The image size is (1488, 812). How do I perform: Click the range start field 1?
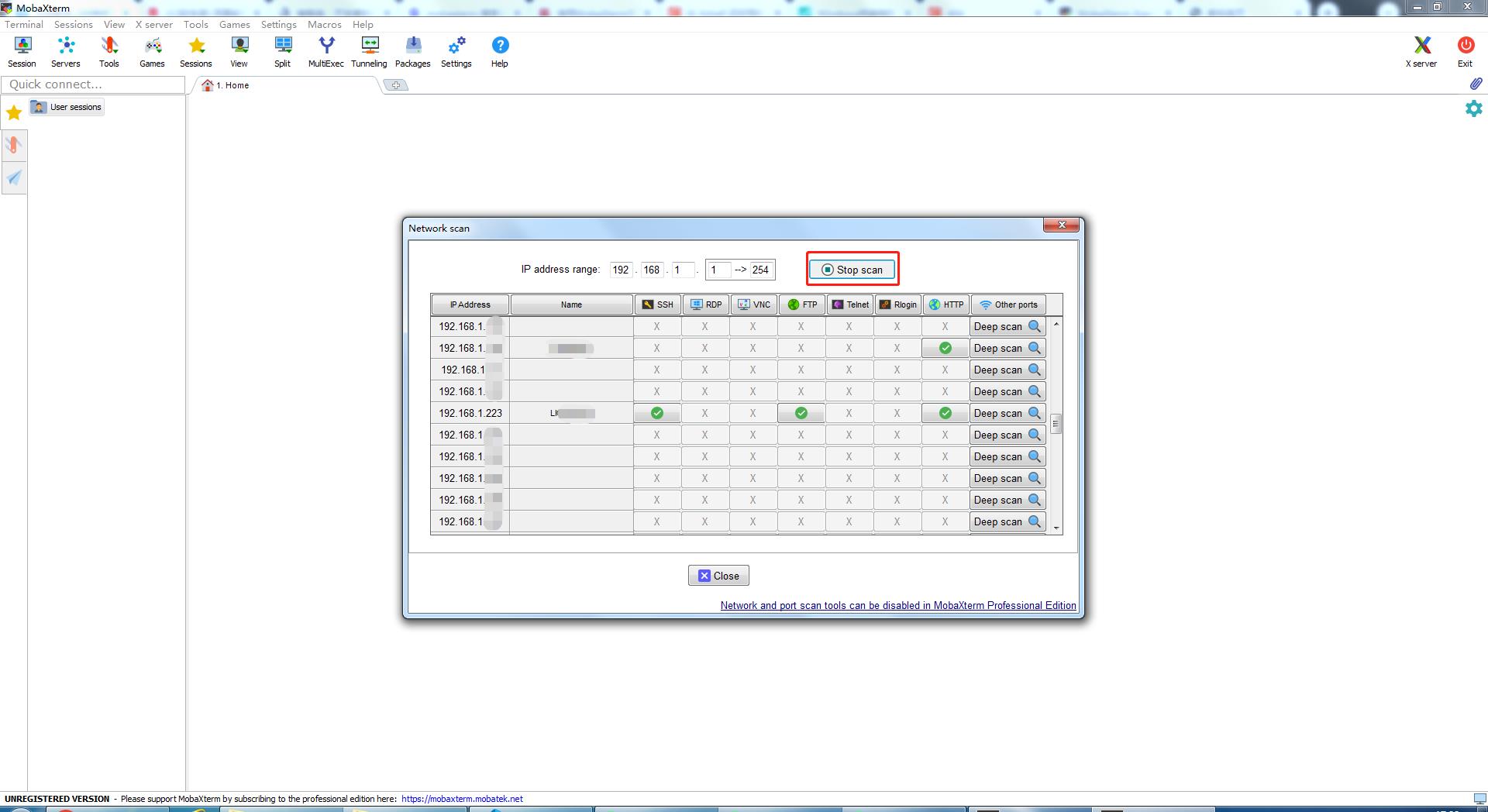coord(718,270)
